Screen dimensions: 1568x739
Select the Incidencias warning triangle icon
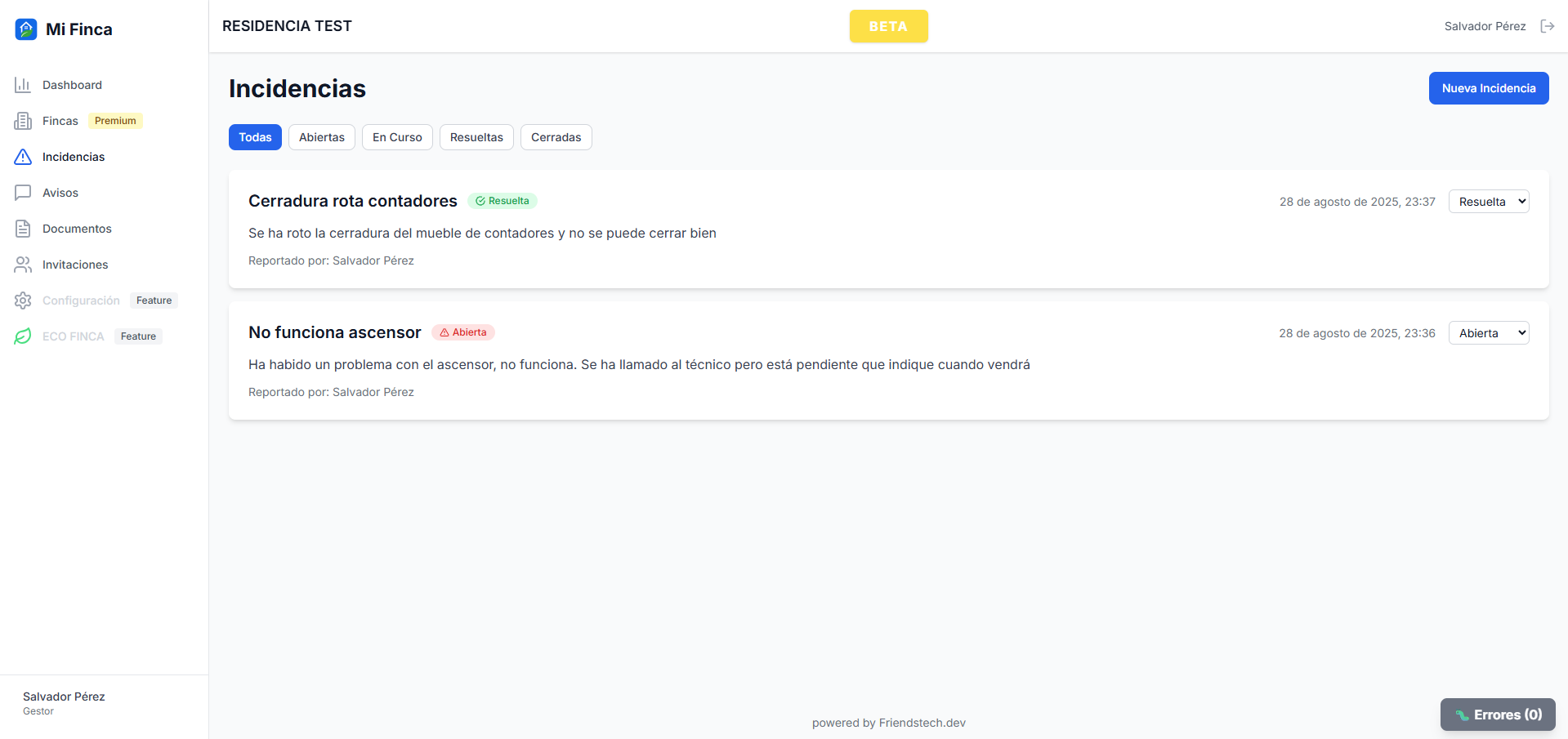pyautogui.click(x=23, y=157)
